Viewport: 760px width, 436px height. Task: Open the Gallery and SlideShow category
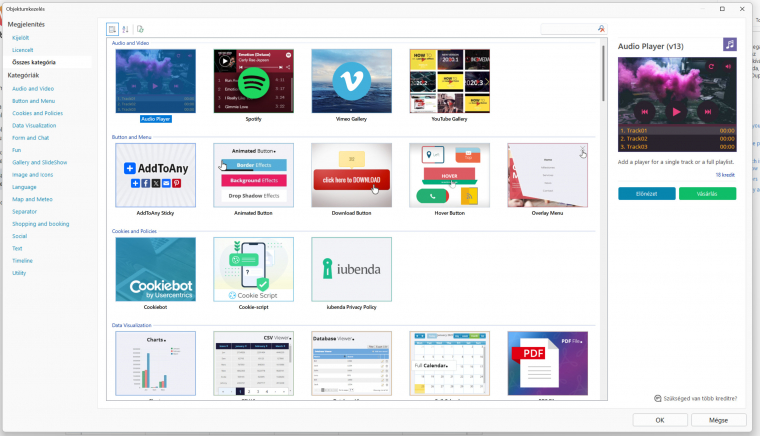(40, 161)
